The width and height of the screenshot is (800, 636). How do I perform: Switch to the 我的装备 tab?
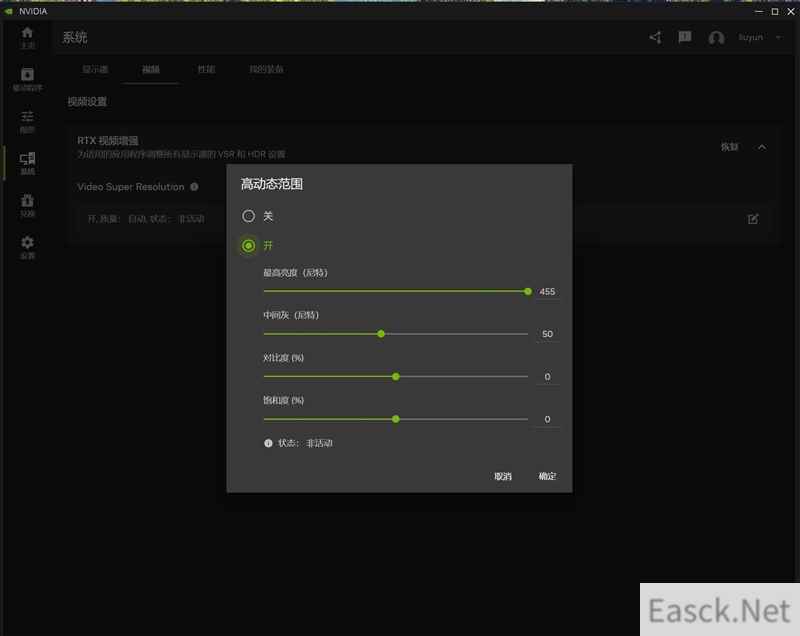pos(266,69)
